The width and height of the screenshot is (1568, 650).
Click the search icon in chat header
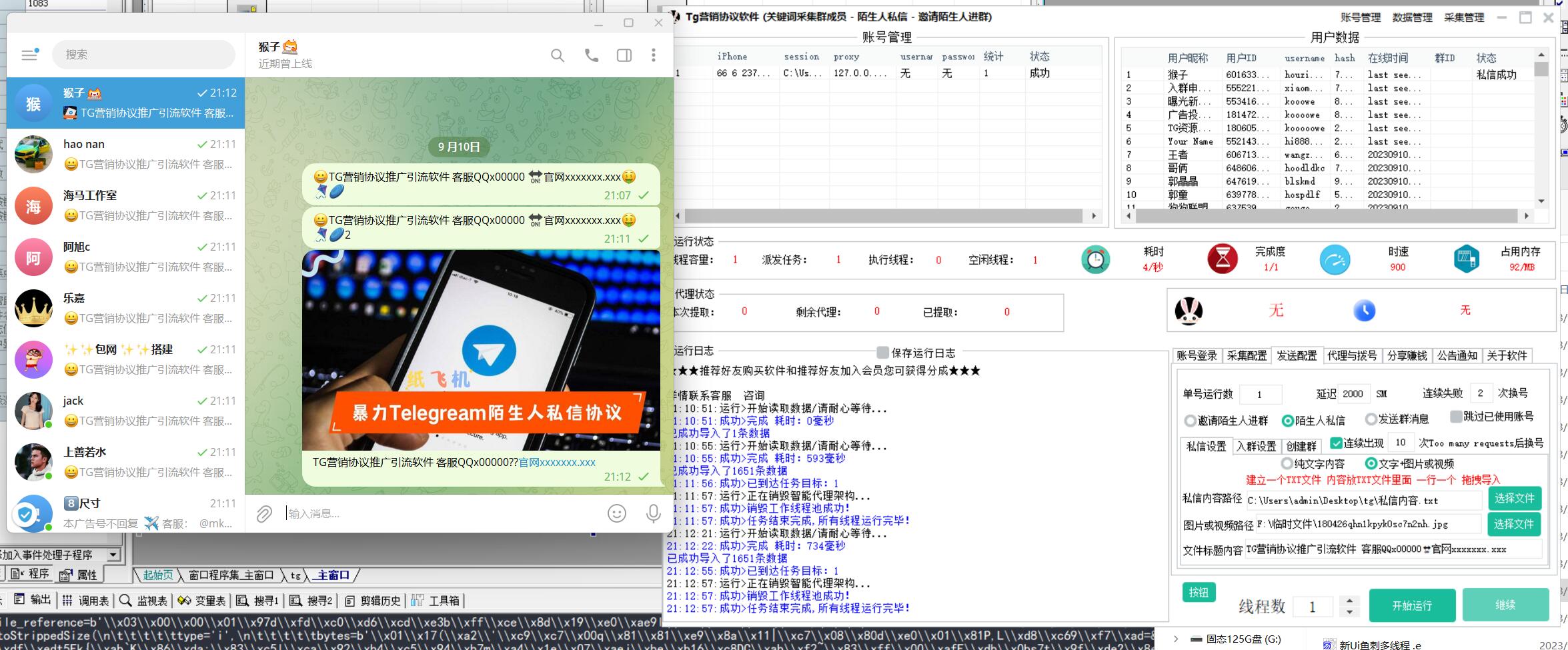coord(558,55)
